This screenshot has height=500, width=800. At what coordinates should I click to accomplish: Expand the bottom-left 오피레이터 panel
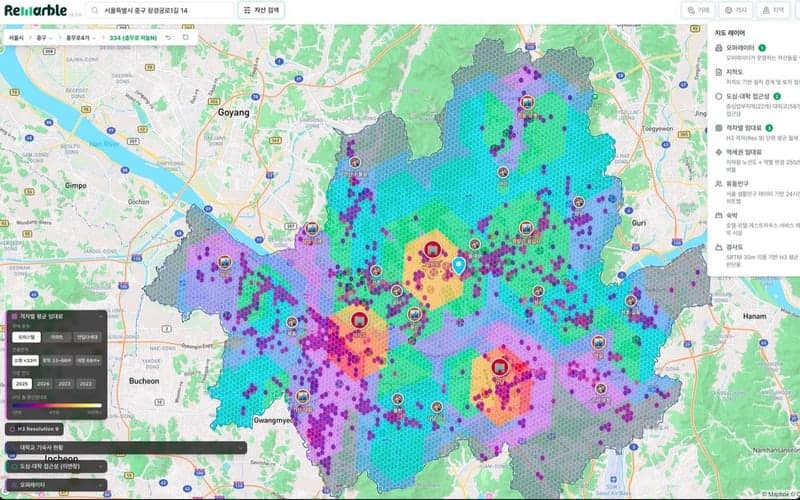[56, 485]
